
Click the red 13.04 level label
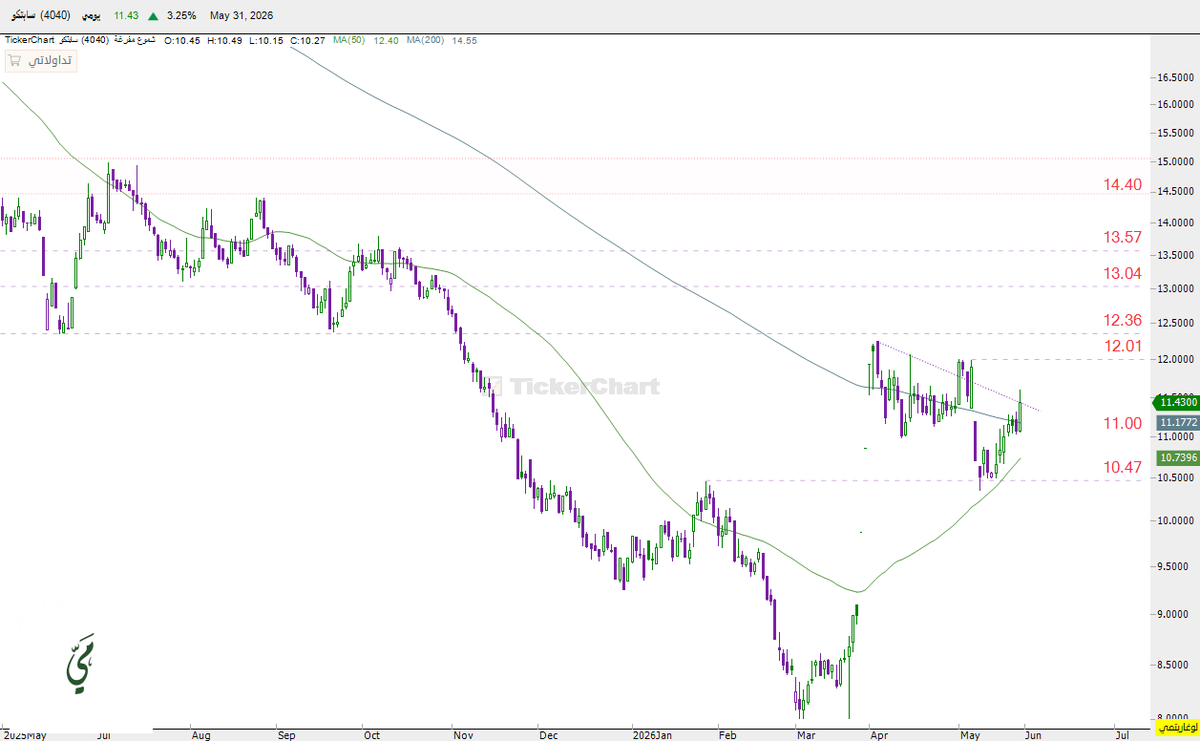1122,273
